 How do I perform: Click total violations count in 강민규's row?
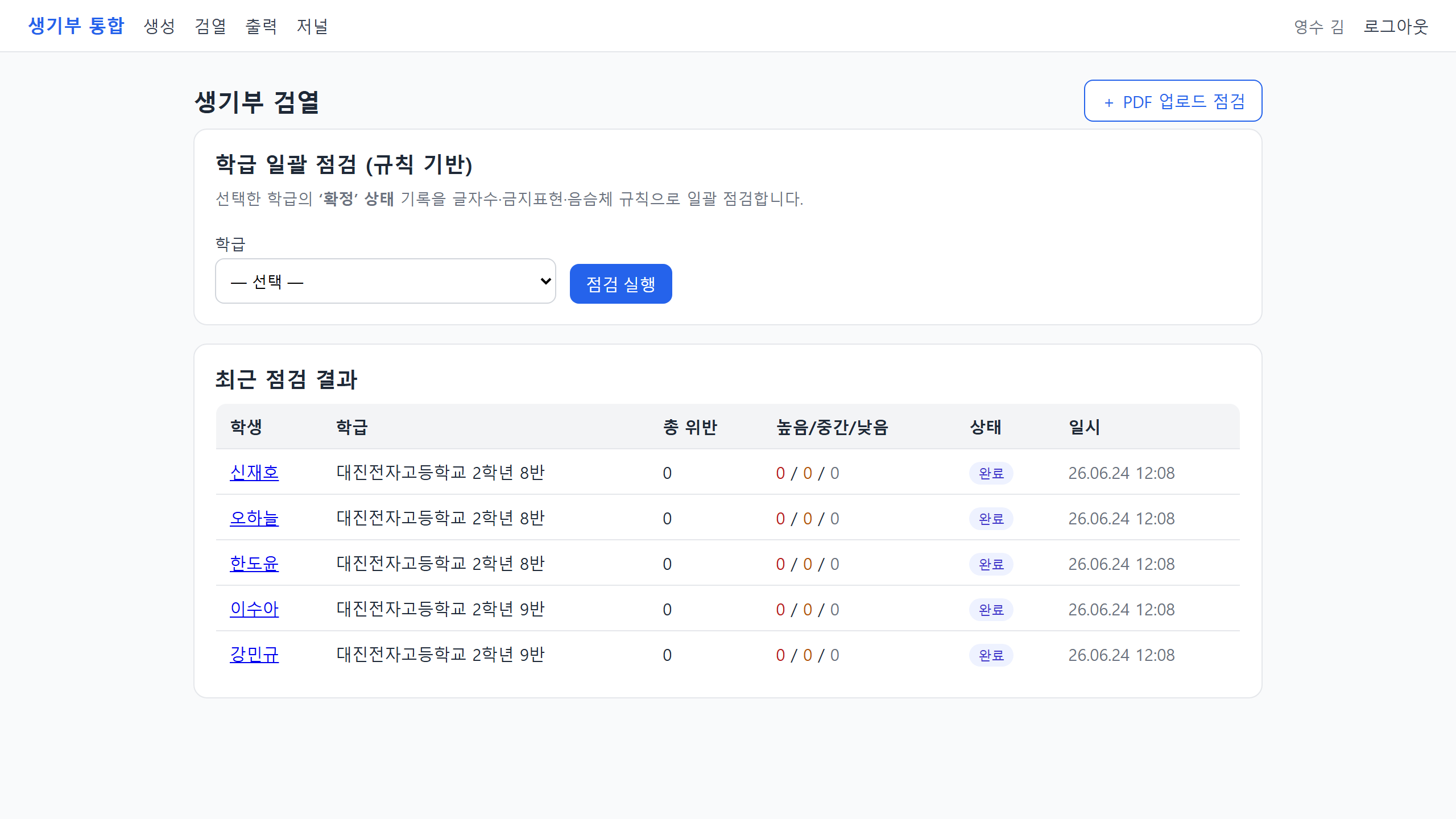click(x=667, y=655)
